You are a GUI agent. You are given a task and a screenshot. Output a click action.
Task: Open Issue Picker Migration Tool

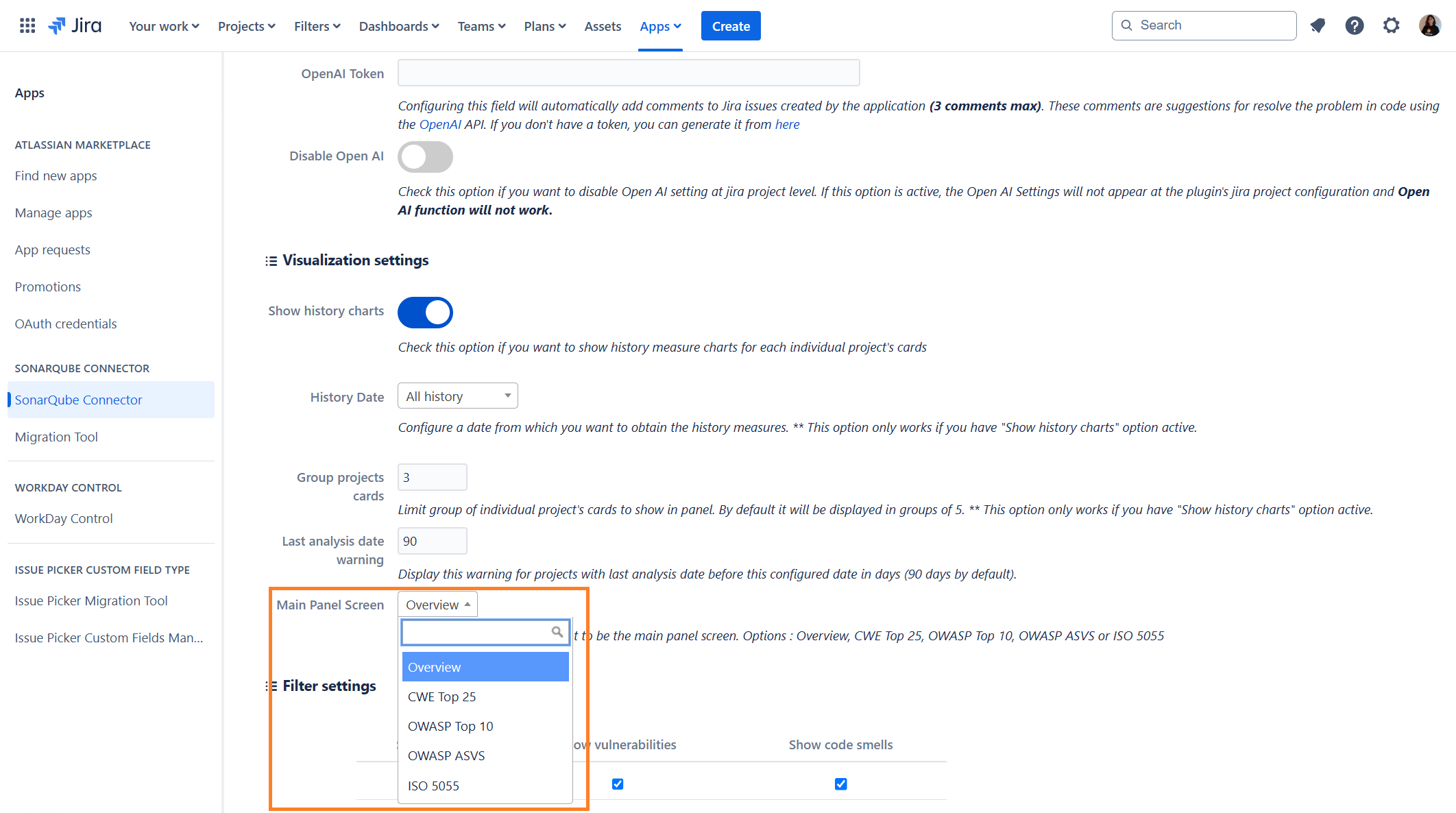tap(91, 600)
